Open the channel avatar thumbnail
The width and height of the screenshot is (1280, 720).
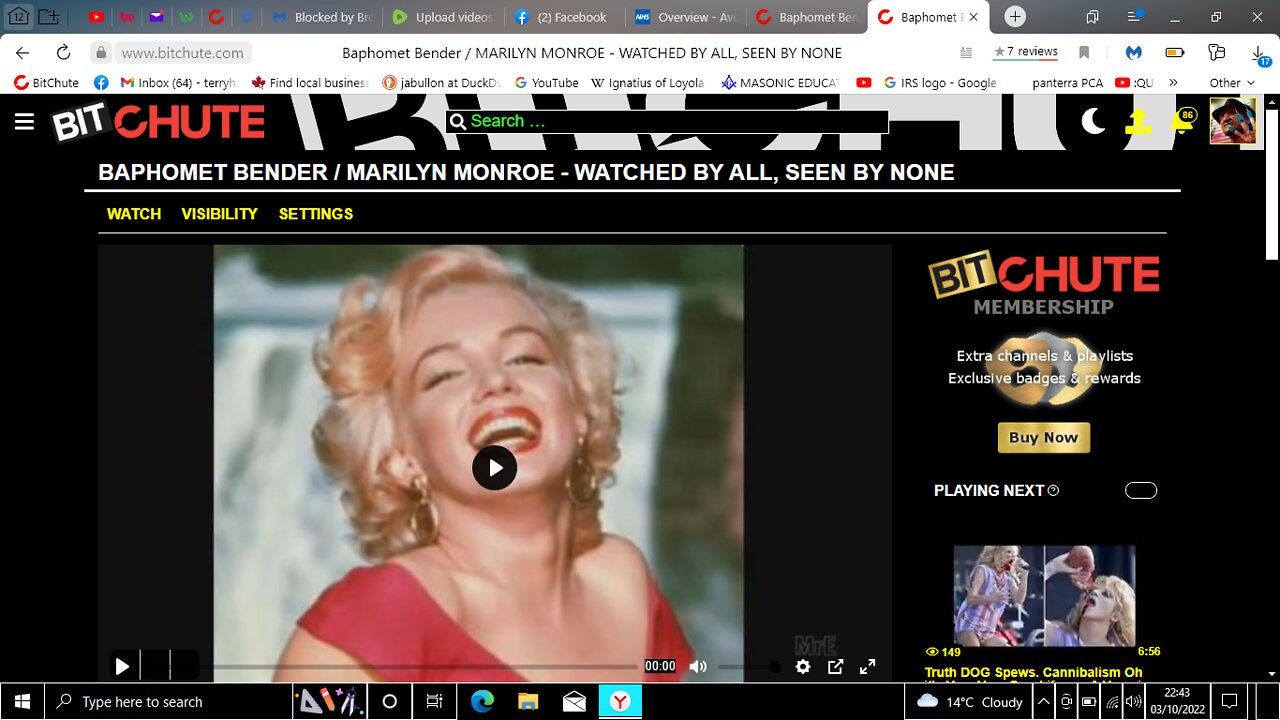point(1235,120)
